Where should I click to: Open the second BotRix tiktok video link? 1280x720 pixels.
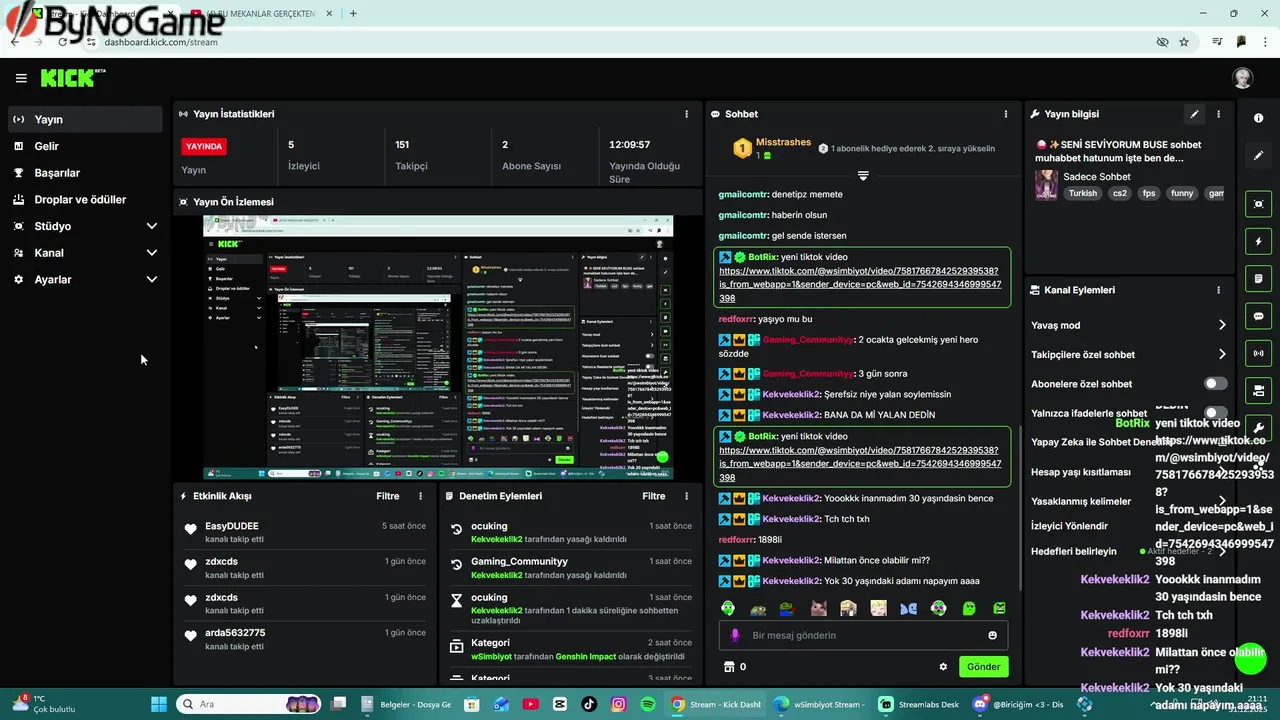point(860,464)
